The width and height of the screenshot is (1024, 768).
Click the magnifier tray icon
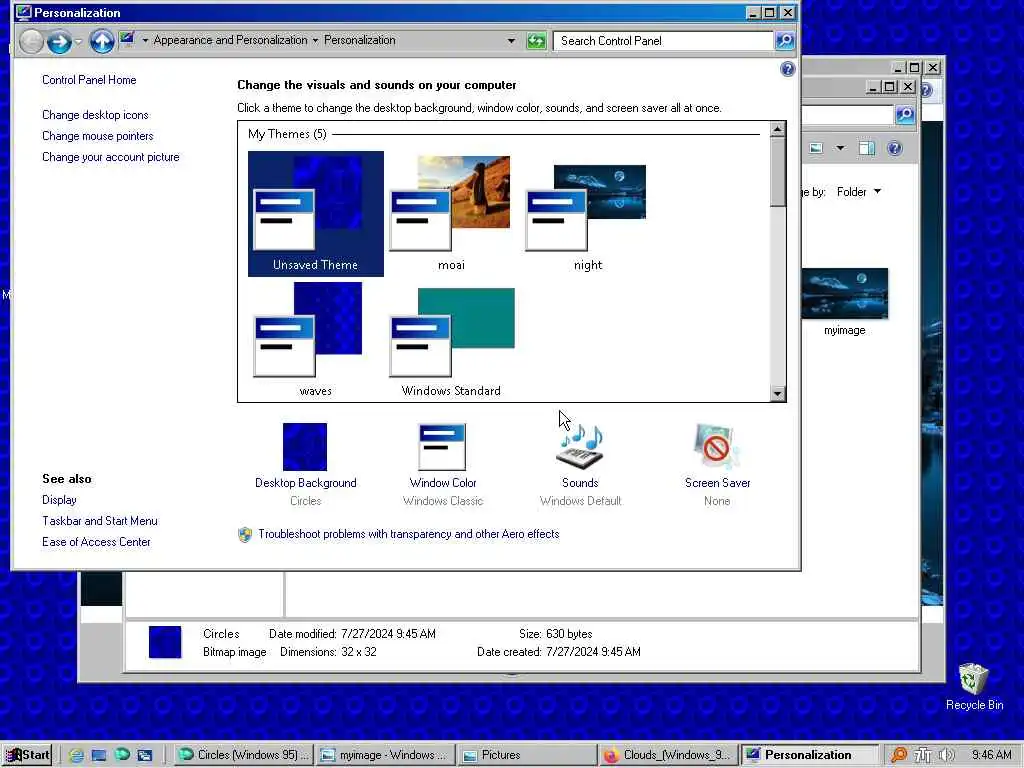899,755
